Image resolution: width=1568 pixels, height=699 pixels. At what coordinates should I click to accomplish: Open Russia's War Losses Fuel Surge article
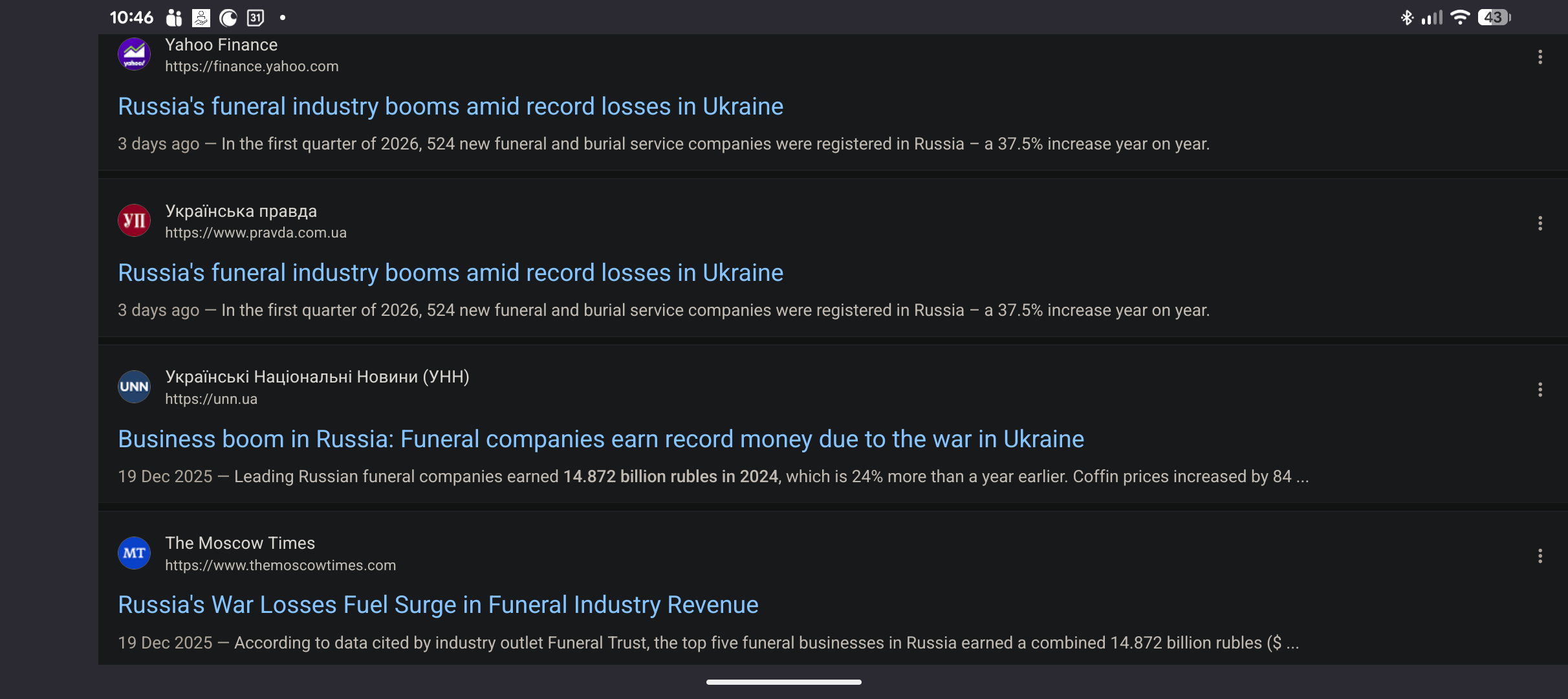438,605
